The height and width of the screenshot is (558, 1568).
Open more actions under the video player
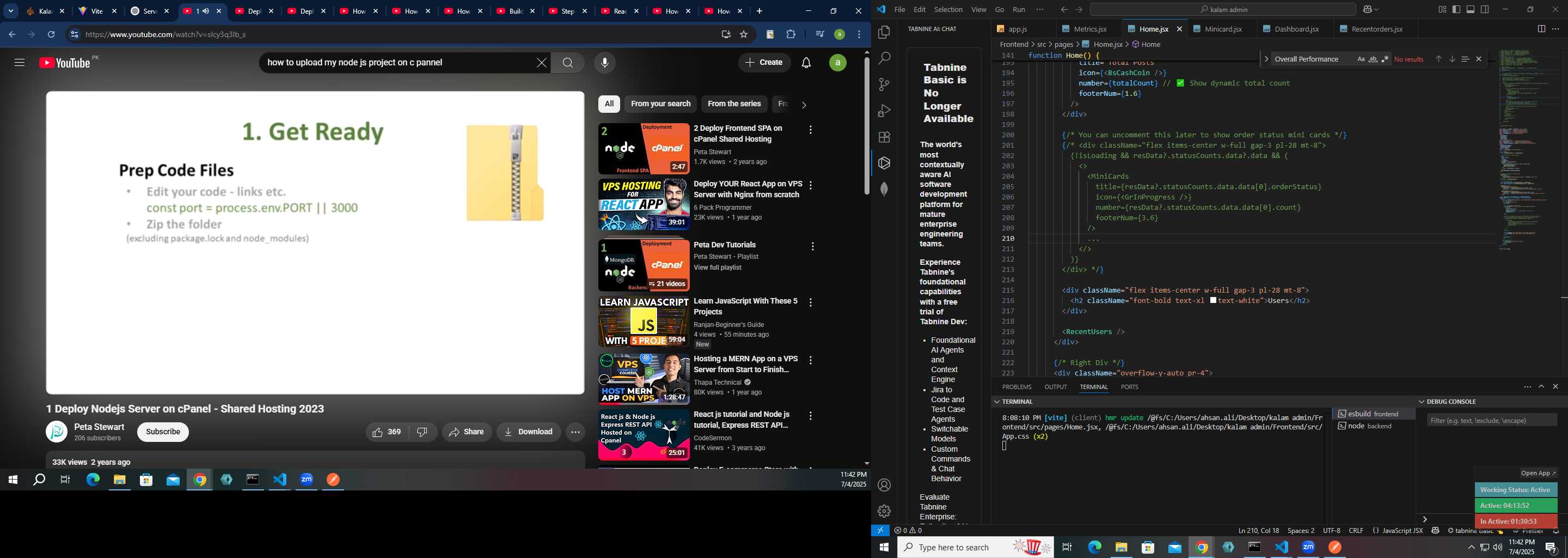(x=575, y=432)
